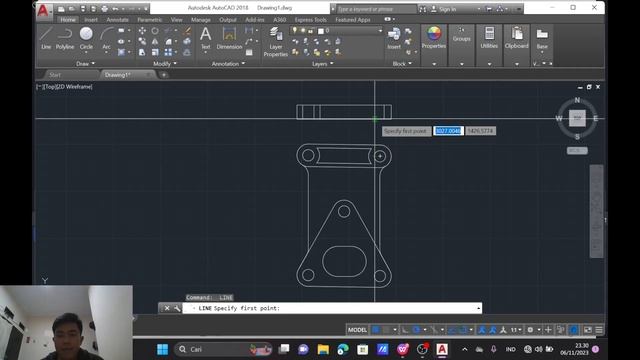The image size is (640, 360).
Task: Toggle isometric drafting in status bar
Action: coord(434,330)
